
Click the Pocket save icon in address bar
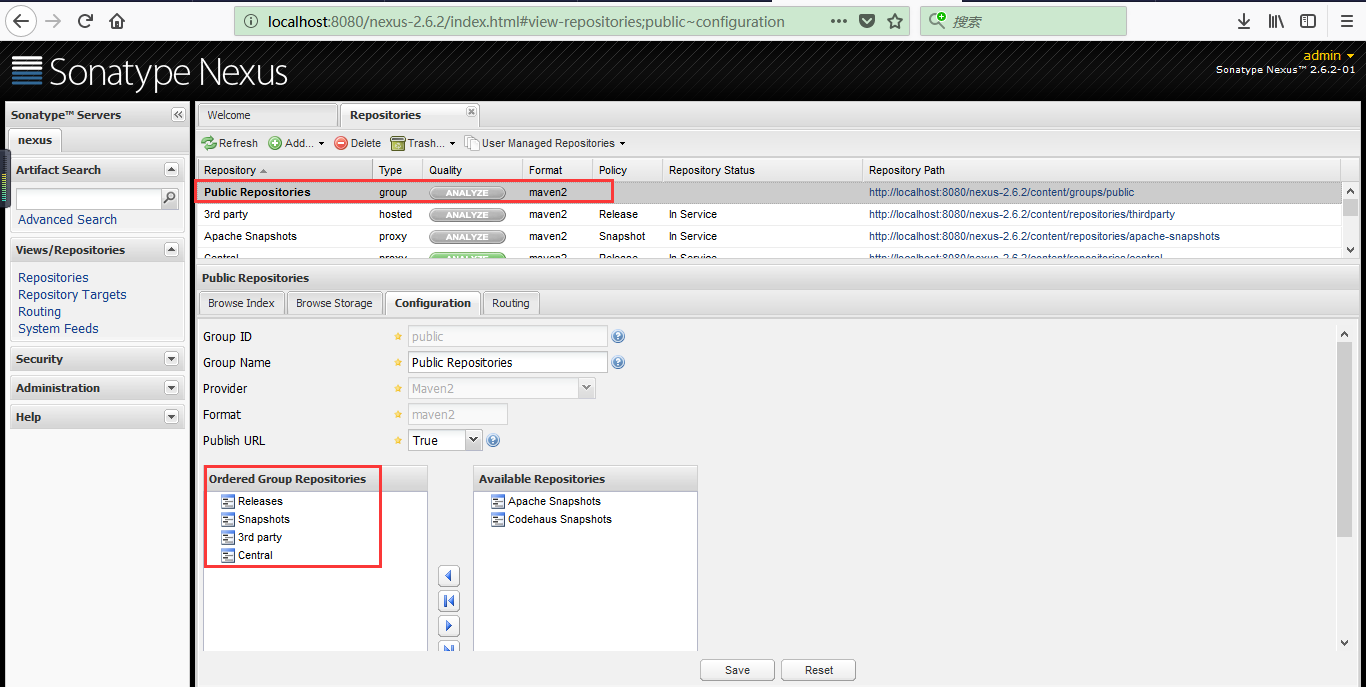[x=867, y=21]
